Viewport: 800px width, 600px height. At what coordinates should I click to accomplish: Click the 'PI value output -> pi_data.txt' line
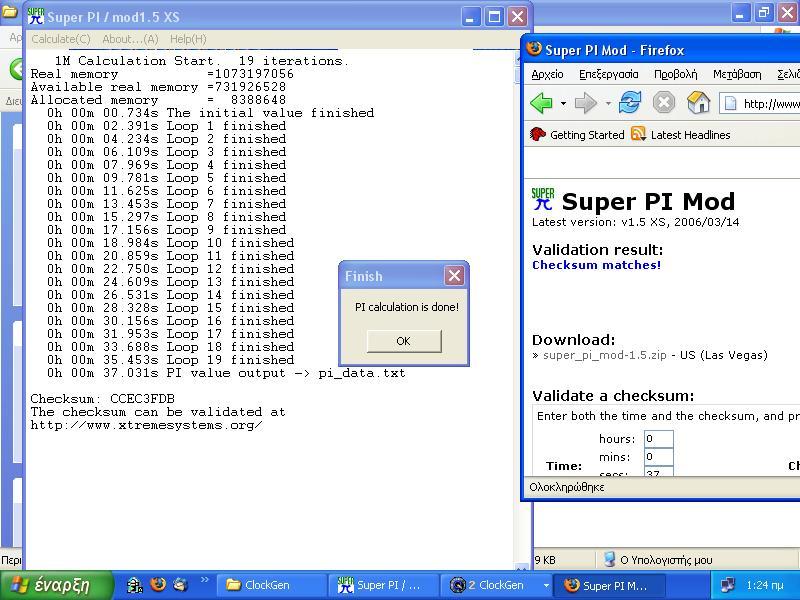226,373
